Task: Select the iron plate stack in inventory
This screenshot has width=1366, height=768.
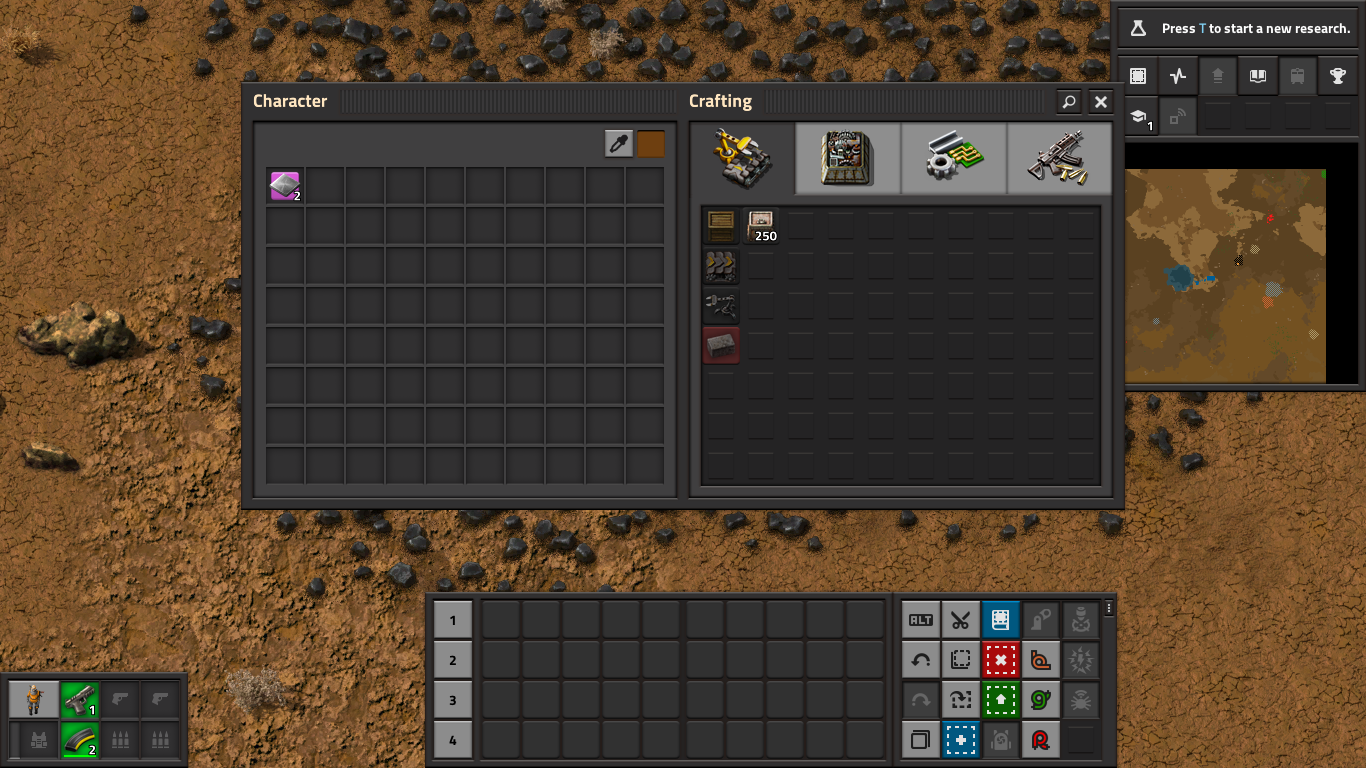Action: [285, 186]
